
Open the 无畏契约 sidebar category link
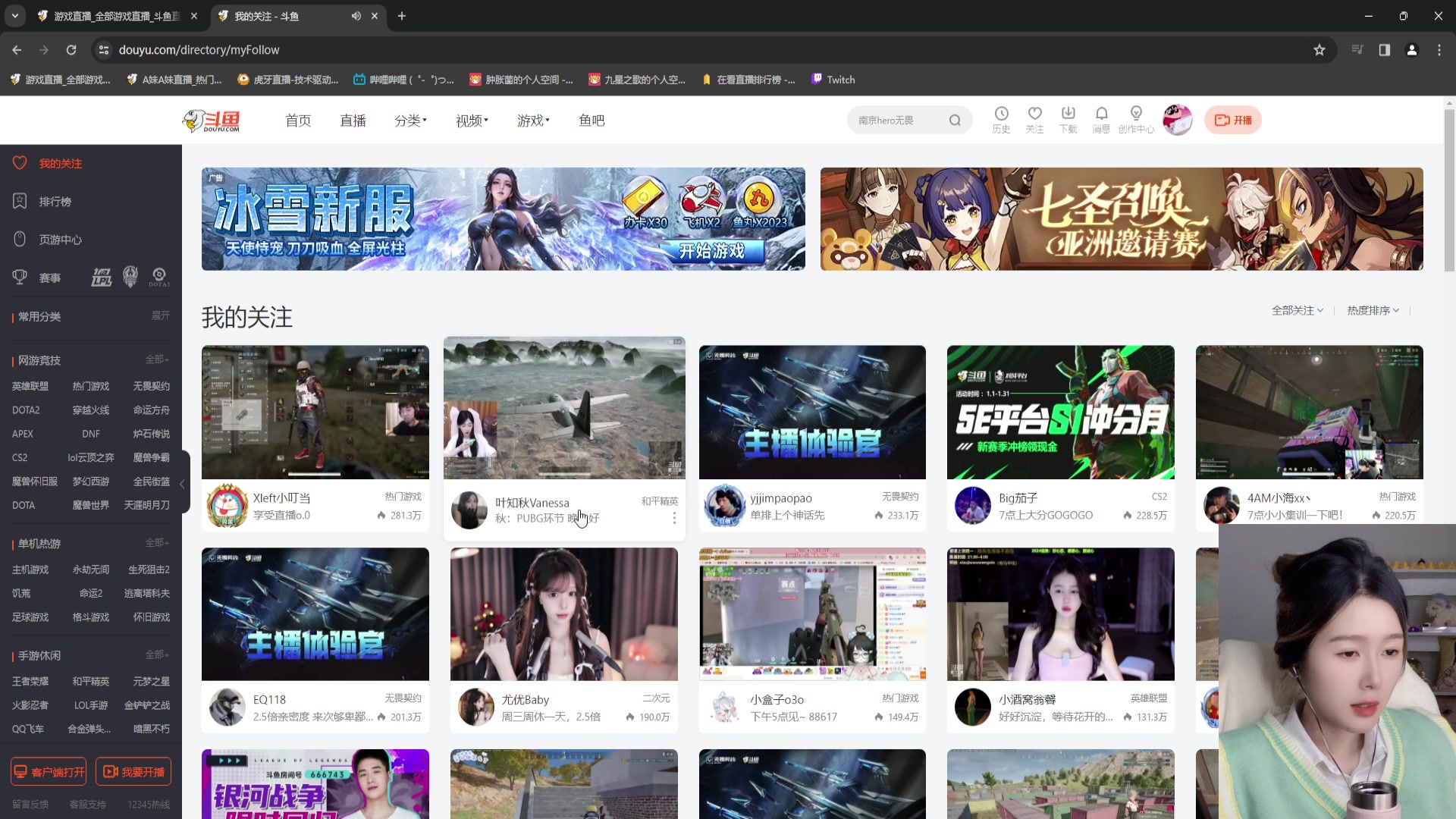point(152,387)
